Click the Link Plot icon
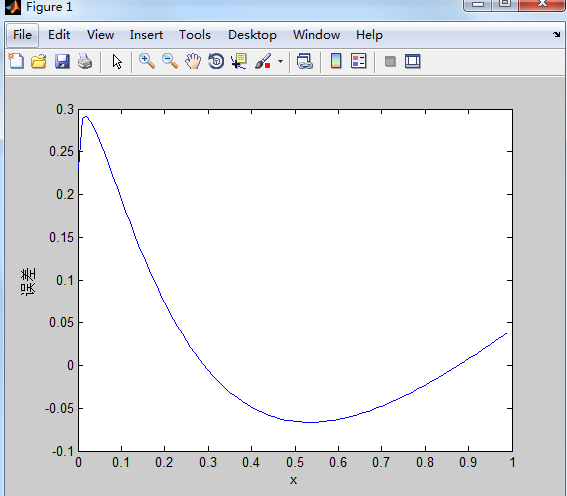567x496 pixels. pos(304,61)
